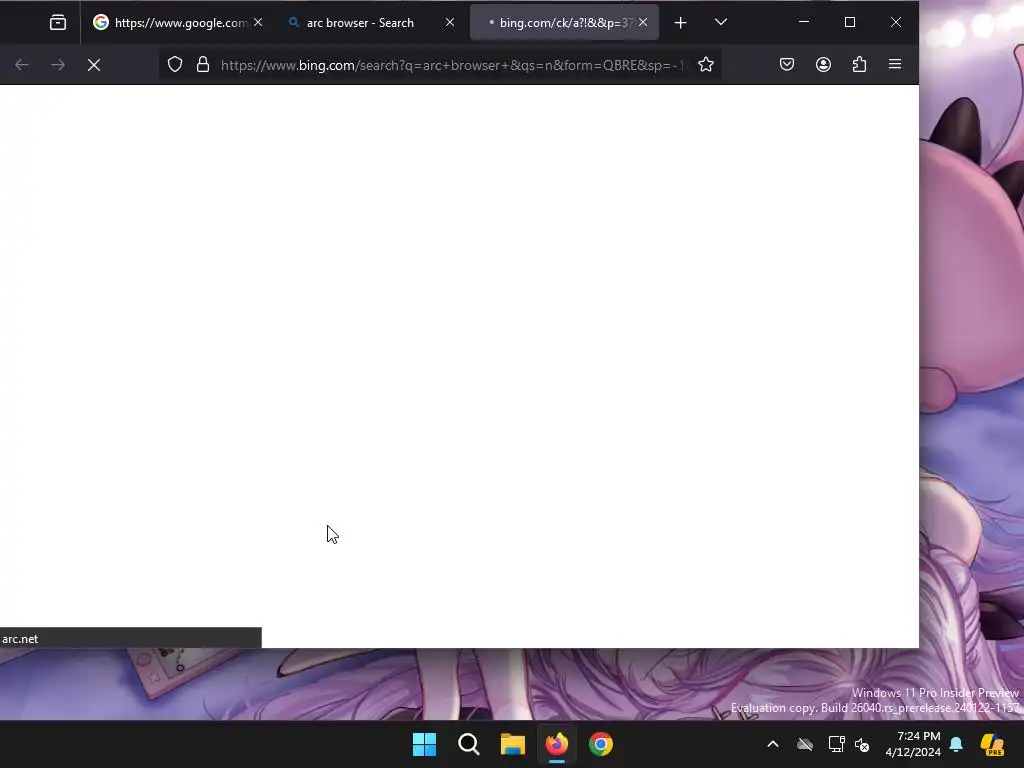Switch to the arc browser - Search tab

coord(370,23)
